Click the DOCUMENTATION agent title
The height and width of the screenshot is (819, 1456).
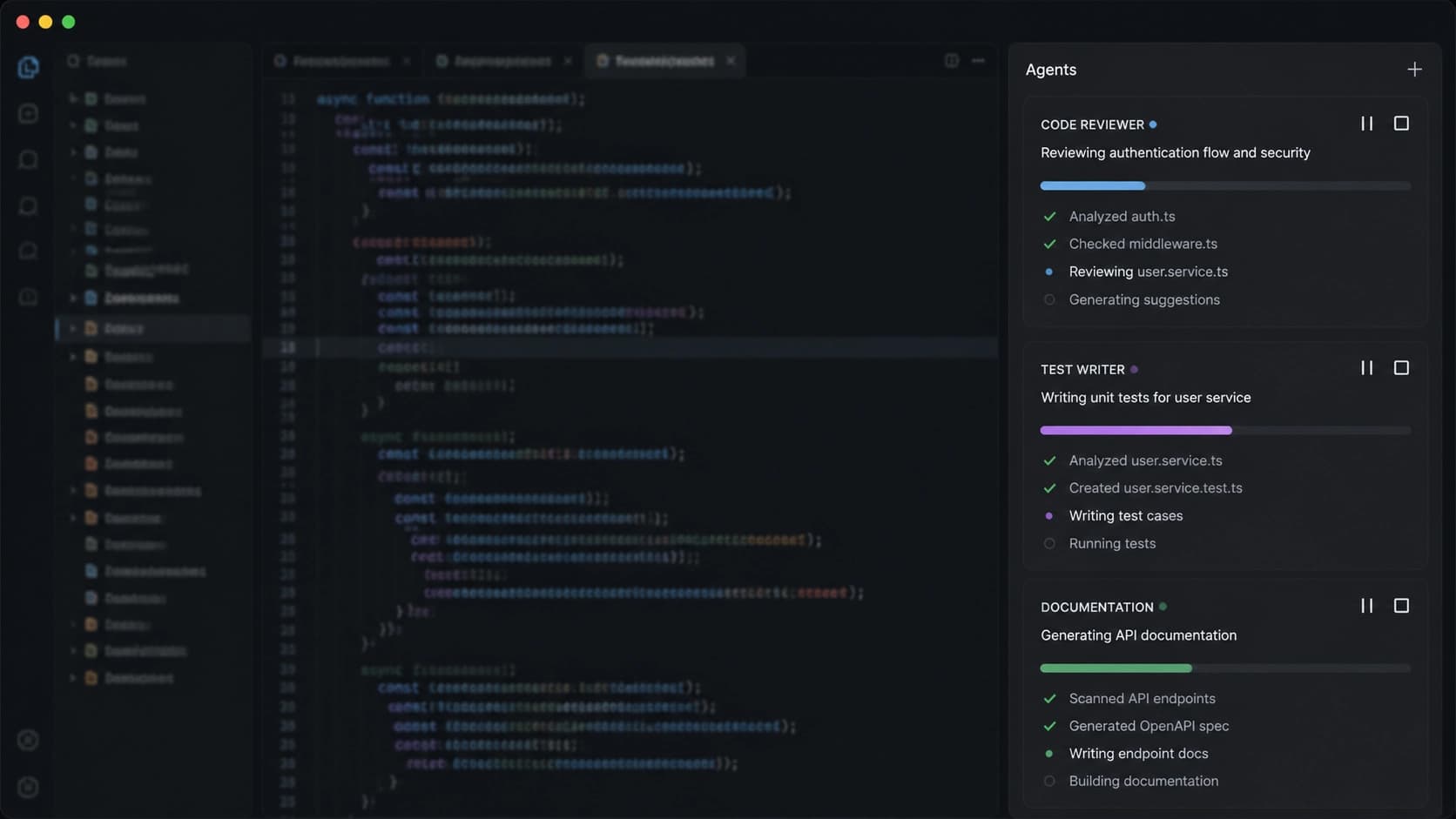pyautogui.click(x=1096, y=607)
